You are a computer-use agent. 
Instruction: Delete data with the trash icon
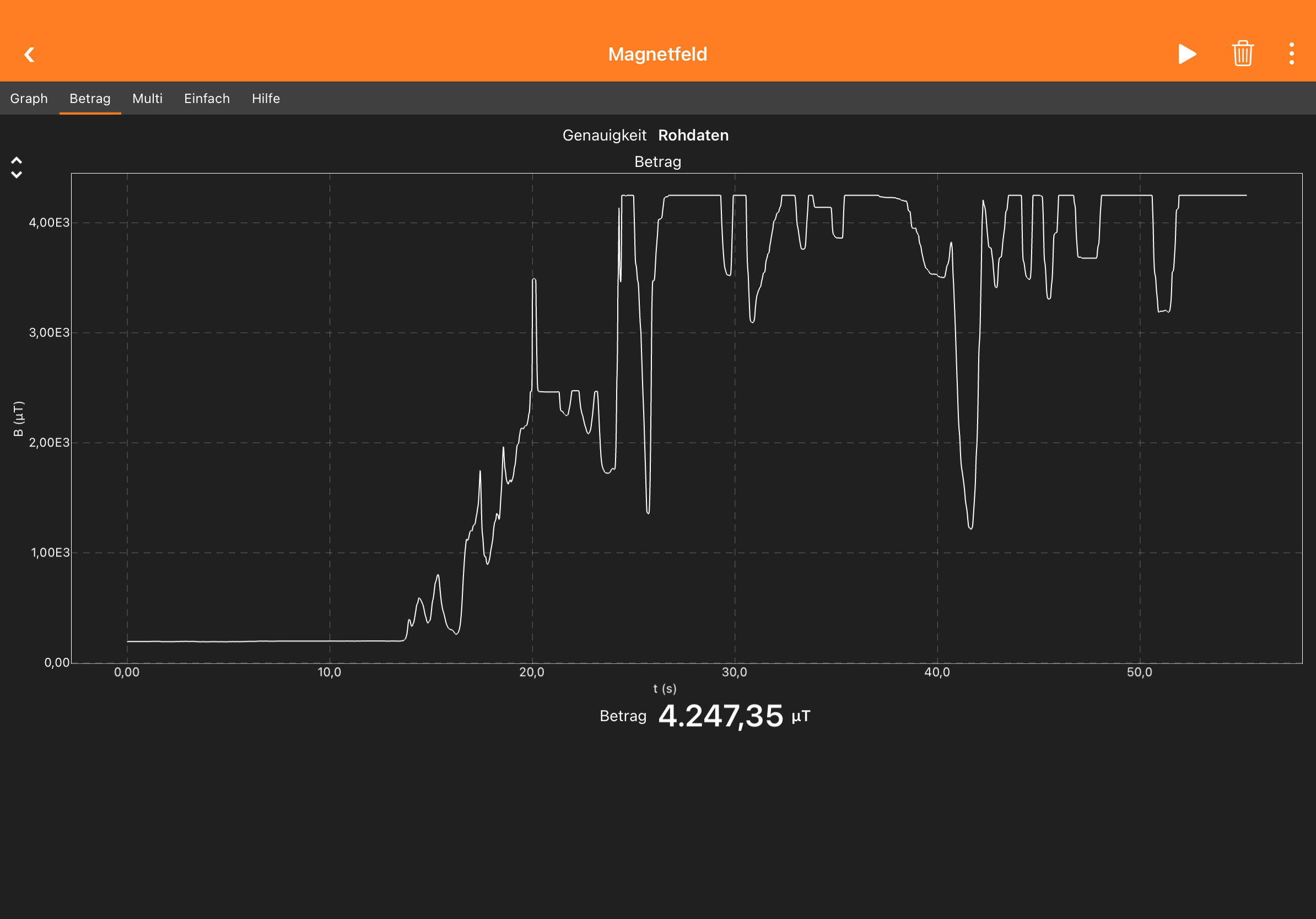coord(1242,54)
